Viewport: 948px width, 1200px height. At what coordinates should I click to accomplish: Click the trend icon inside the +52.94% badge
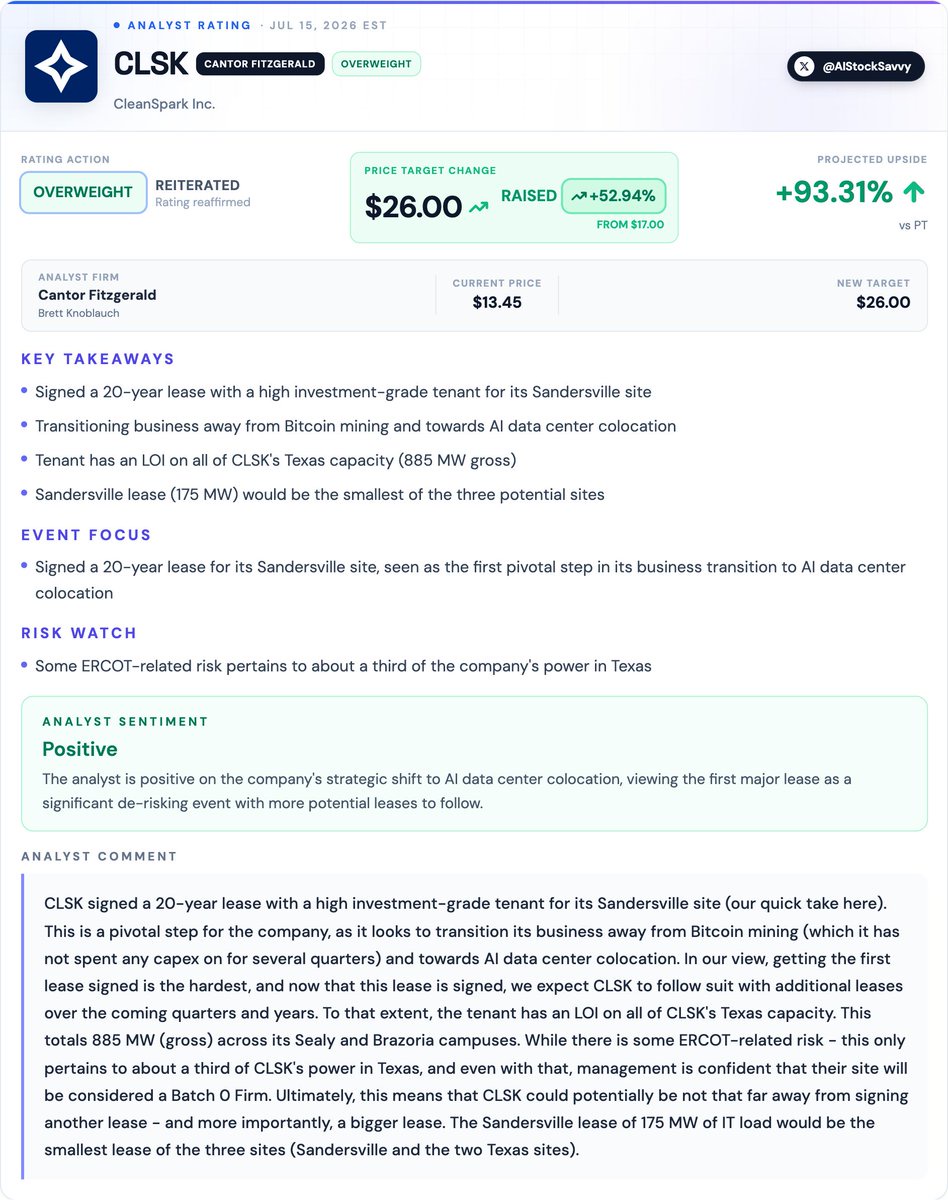(579, 196)
